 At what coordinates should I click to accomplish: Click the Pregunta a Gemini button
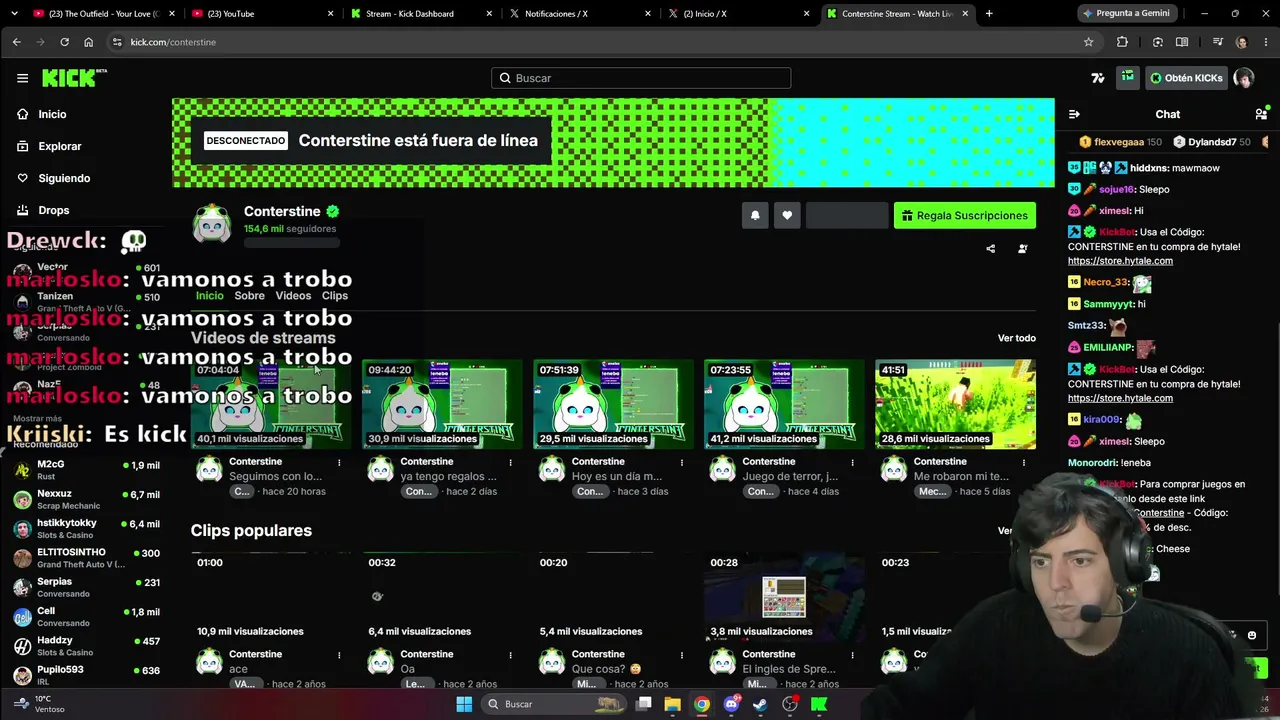[1125, 14]
